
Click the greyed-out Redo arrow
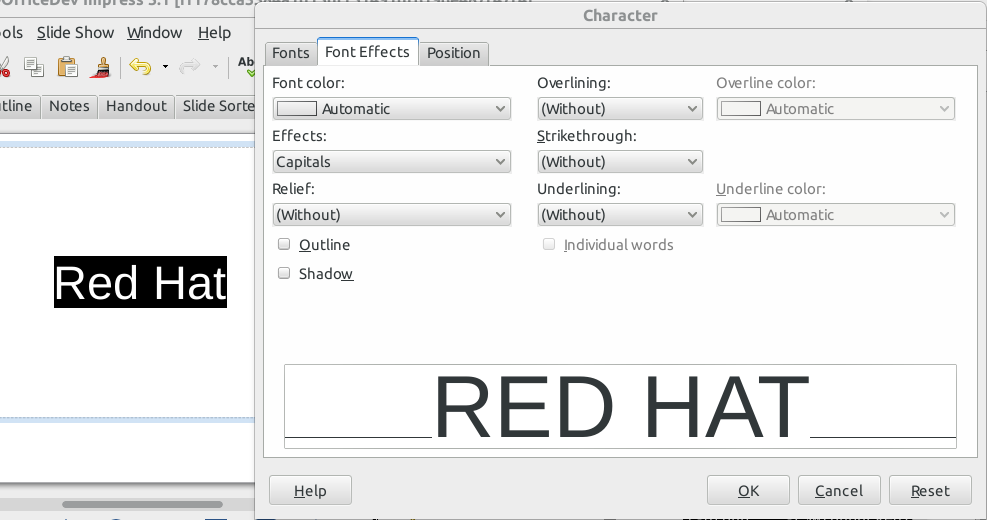pos(190,66)
